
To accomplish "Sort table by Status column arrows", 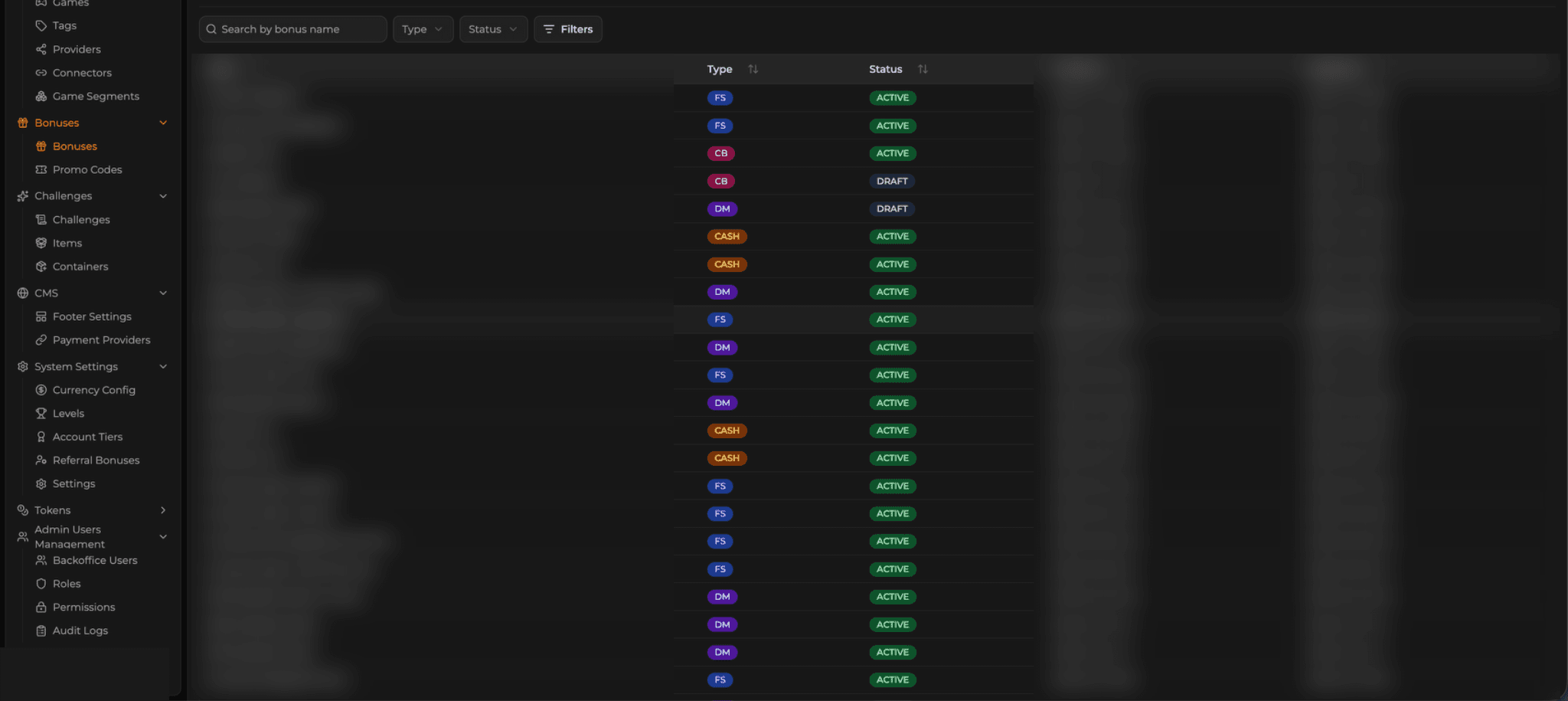I will pyautogui.click(x=923, y=69).
